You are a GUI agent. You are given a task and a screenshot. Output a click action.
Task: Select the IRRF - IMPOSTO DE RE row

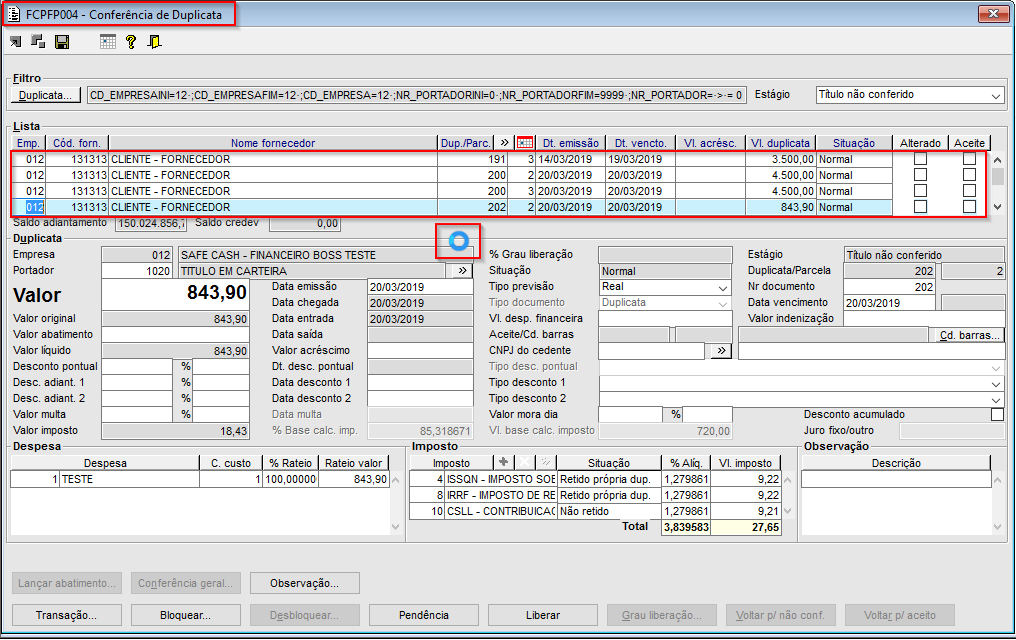[595, 496]
